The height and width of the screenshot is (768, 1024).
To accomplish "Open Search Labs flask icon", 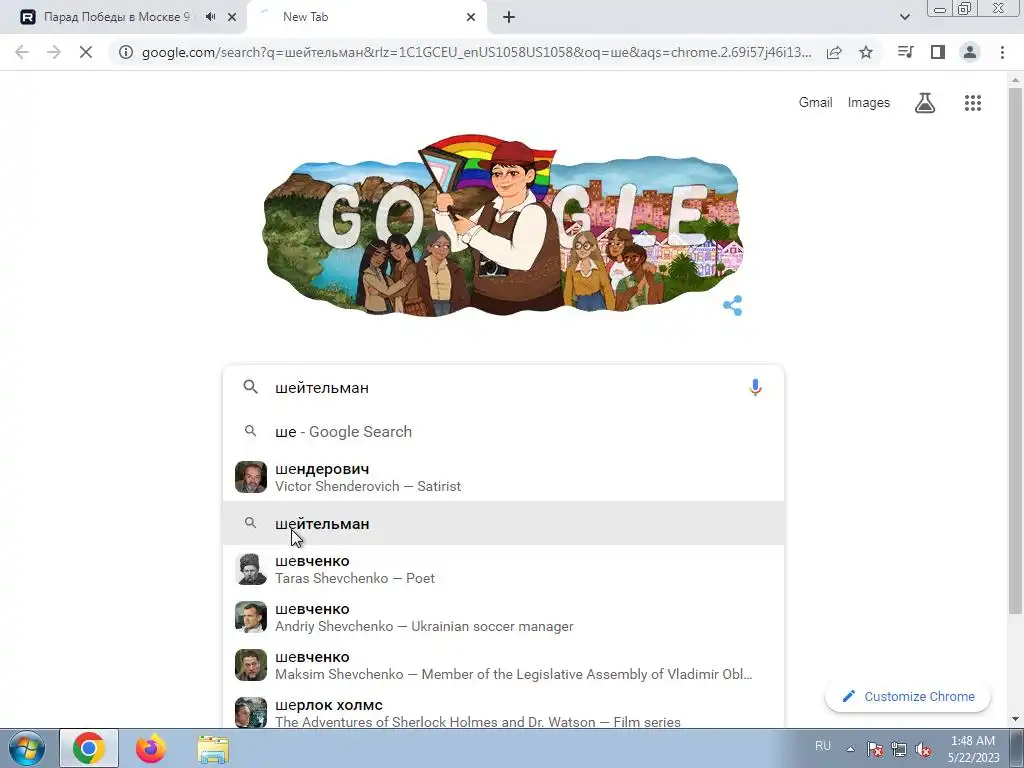I will point(925,103).
